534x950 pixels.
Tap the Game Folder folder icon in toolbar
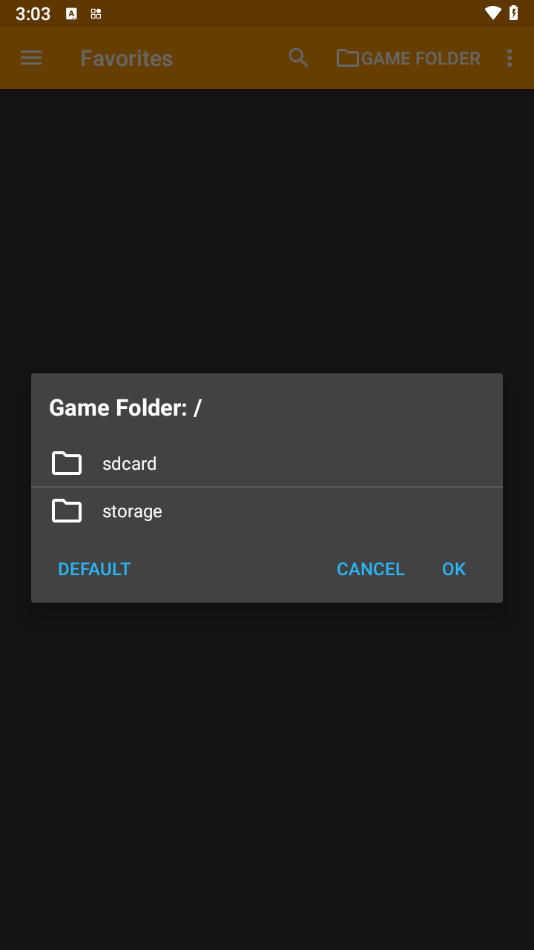[x=347, y=58]
